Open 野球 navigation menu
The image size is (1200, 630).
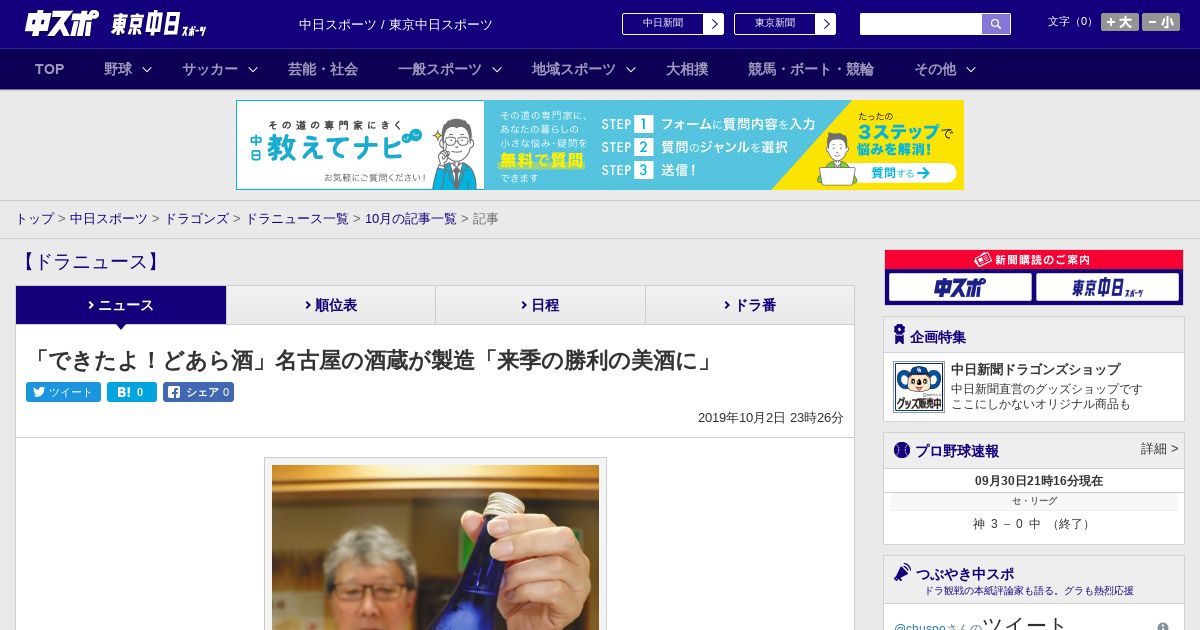(118, 69)
